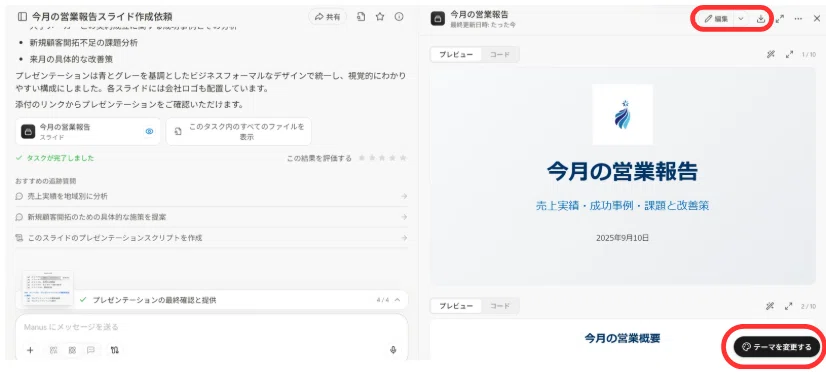The height and width of the screenshot is (372, 826).
Task: Open the connectors icon in the message toolbar
Action: pyautogui.click(x=115, y=350)
